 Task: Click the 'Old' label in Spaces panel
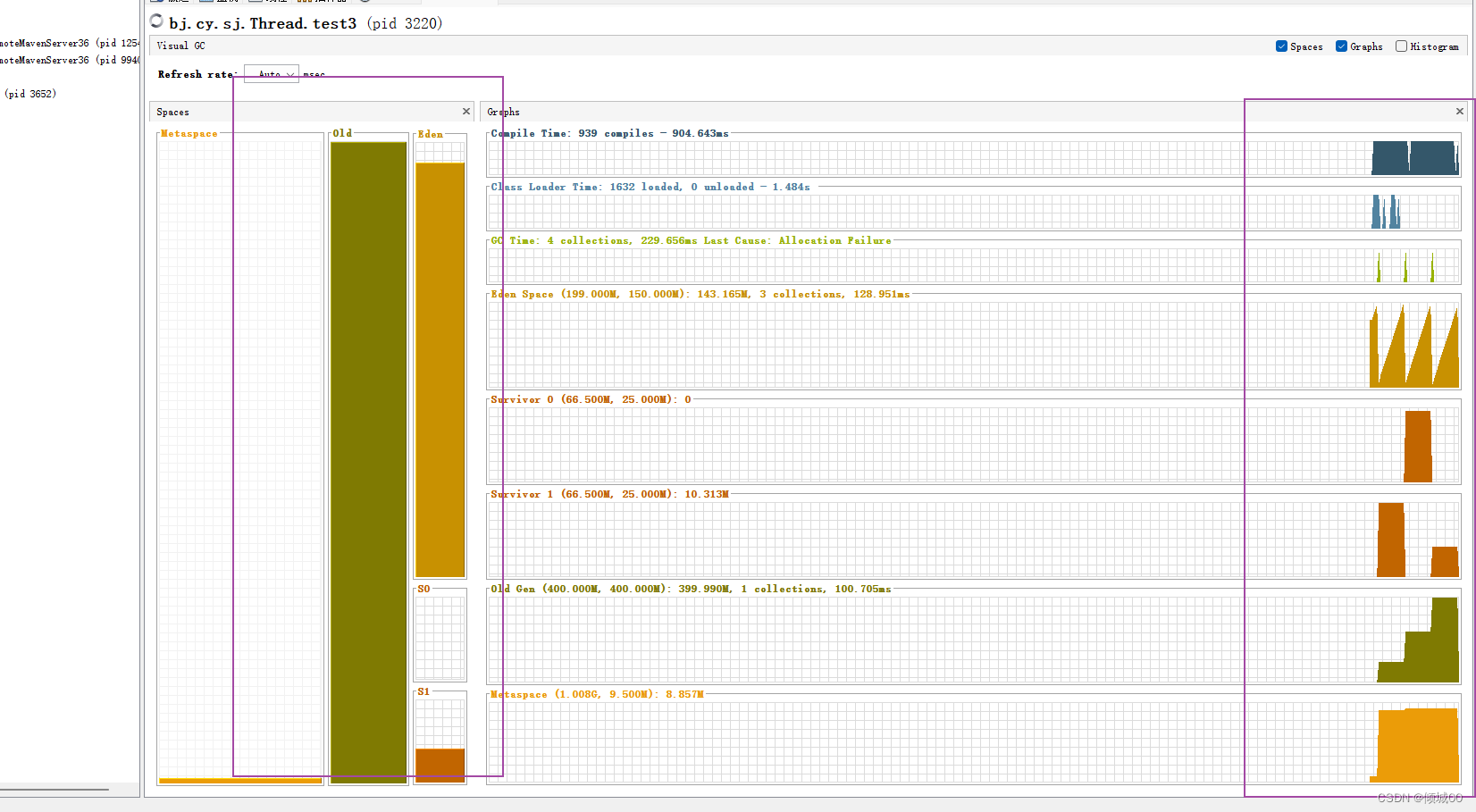click(343, 133)
